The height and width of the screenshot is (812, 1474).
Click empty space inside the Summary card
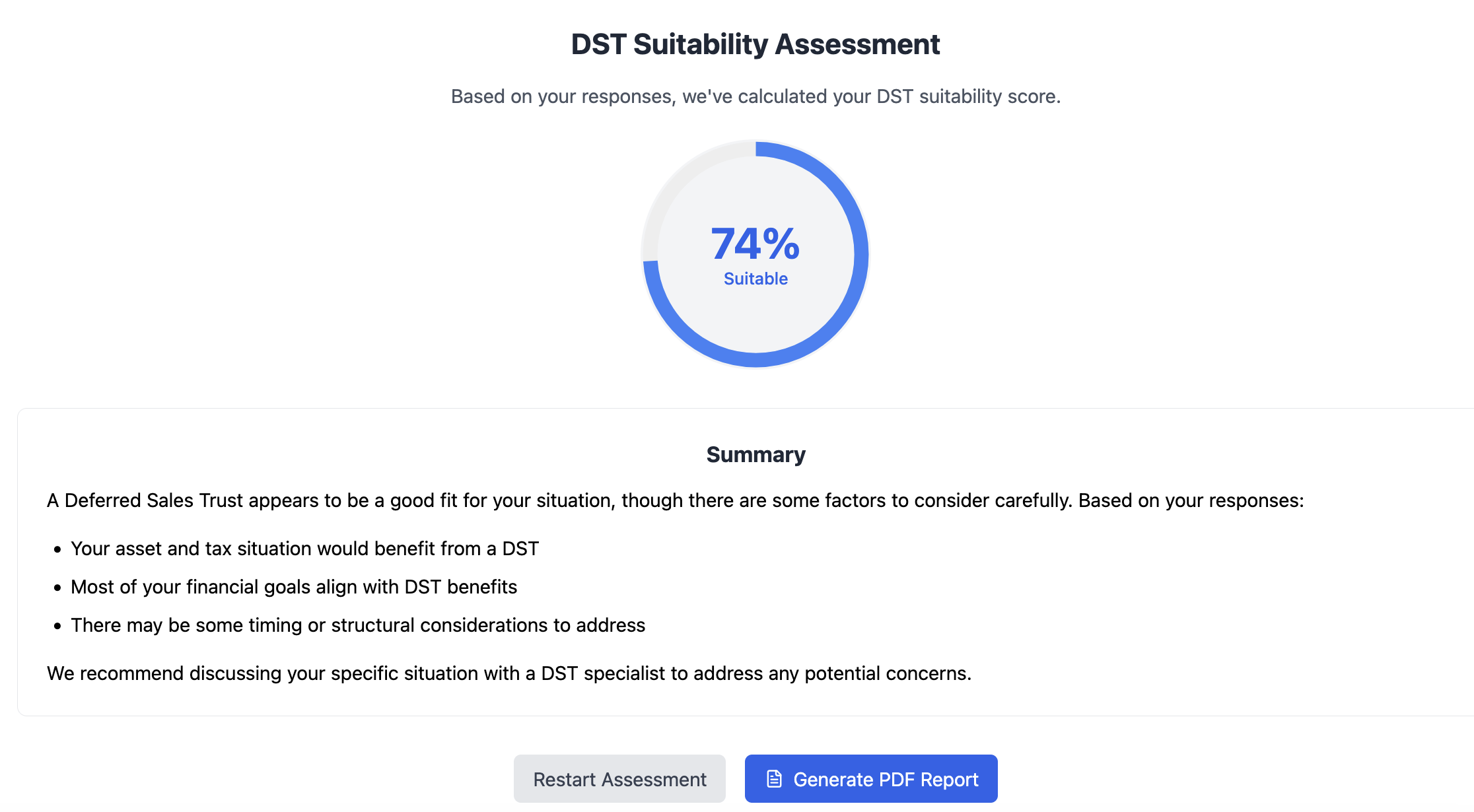tap(1057, 594)
